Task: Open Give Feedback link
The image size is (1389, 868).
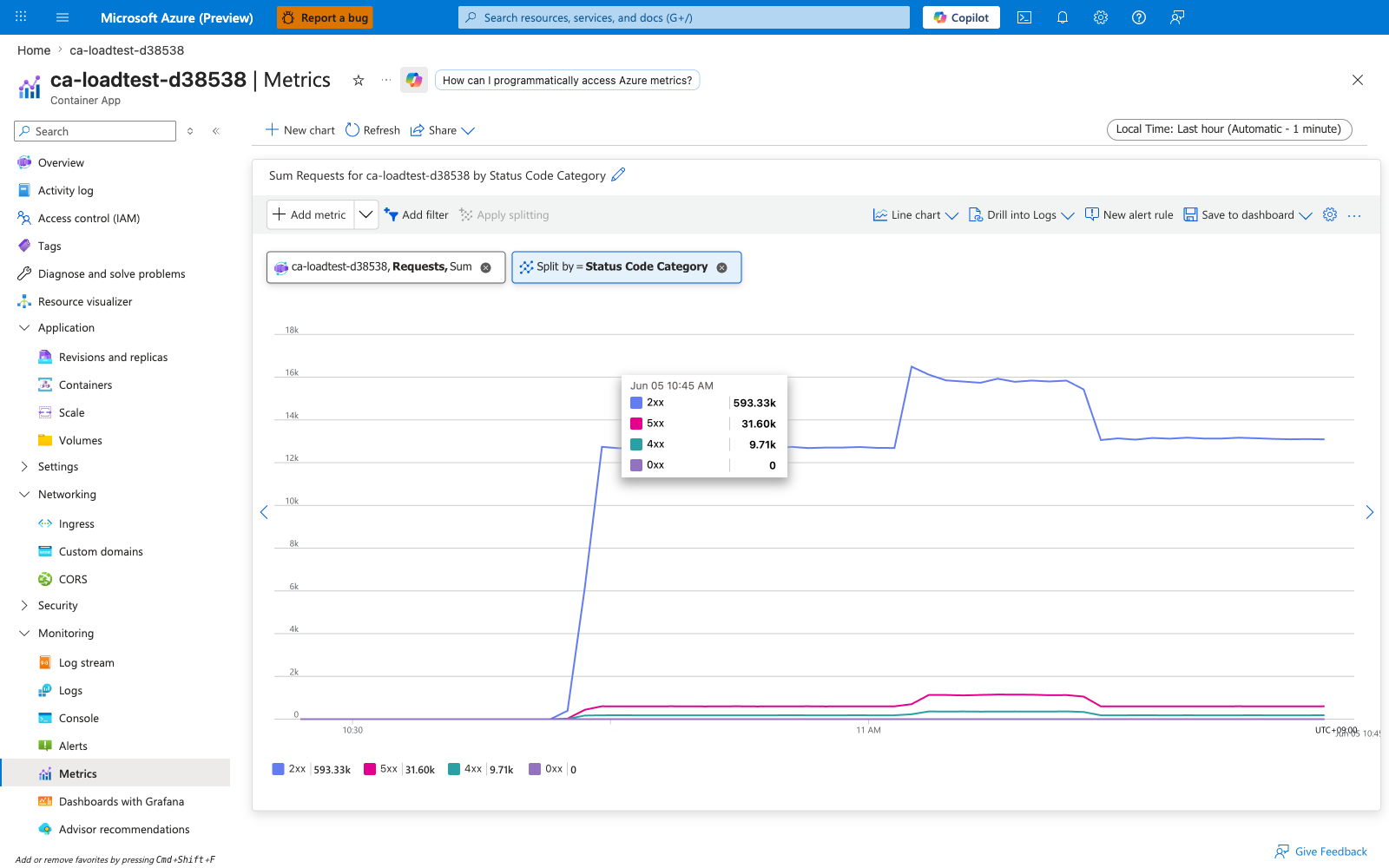Action: [x=1321, y=852]
